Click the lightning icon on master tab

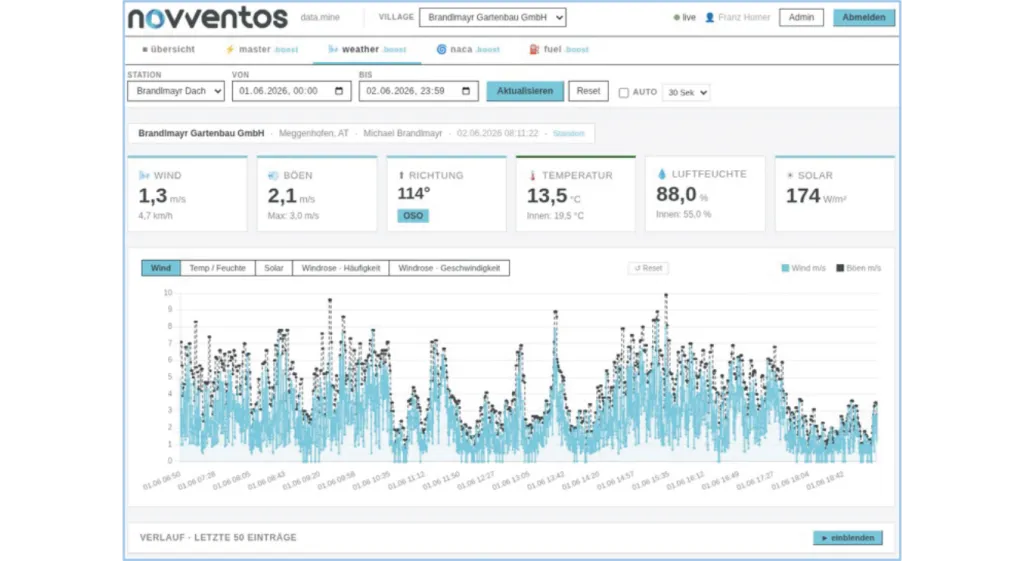[x=230, y=50]
